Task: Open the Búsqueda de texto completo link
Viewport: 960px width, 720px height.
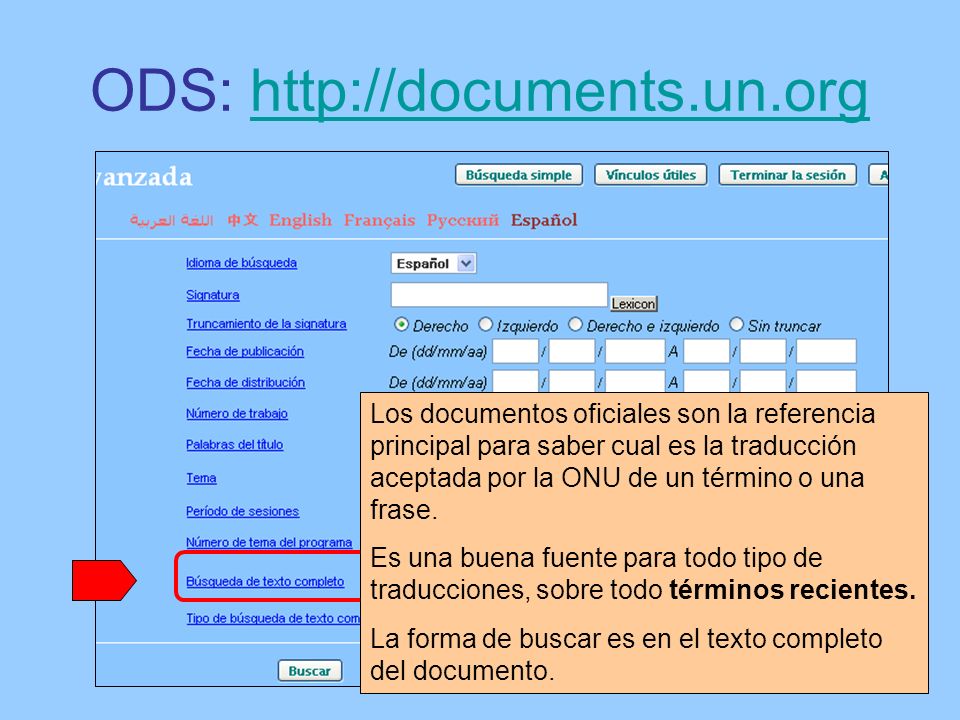Action: 265,582
